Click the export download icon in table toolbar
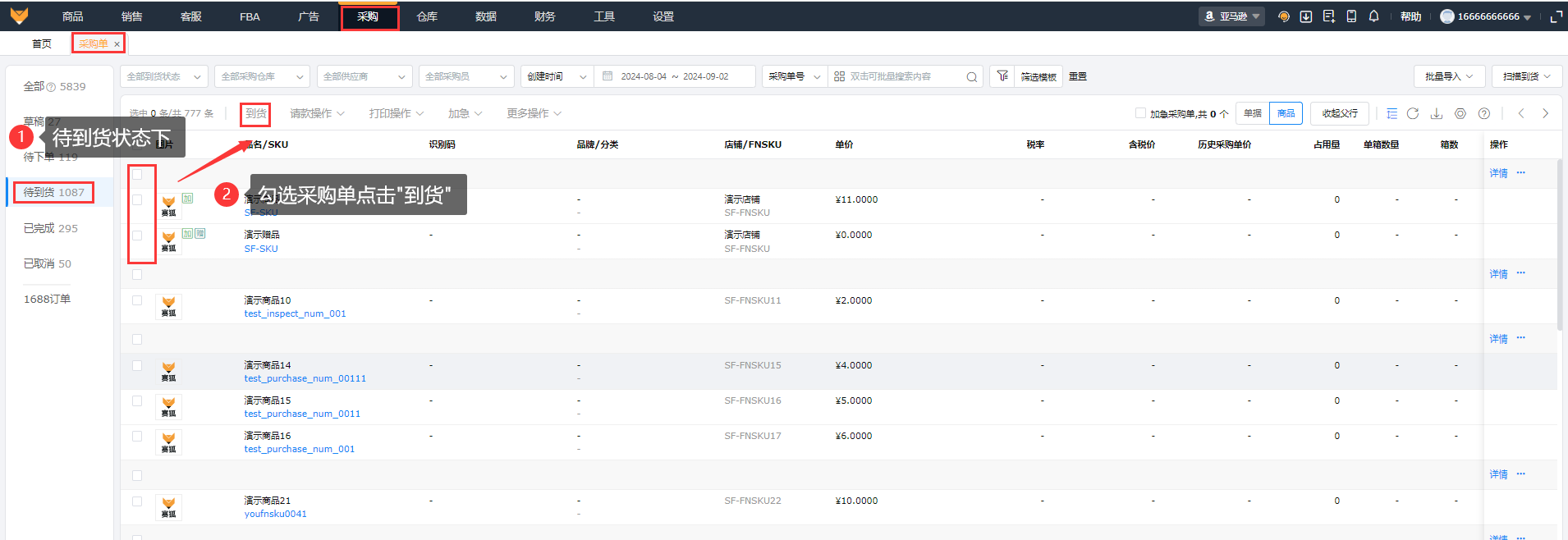 coord(1437,113)
